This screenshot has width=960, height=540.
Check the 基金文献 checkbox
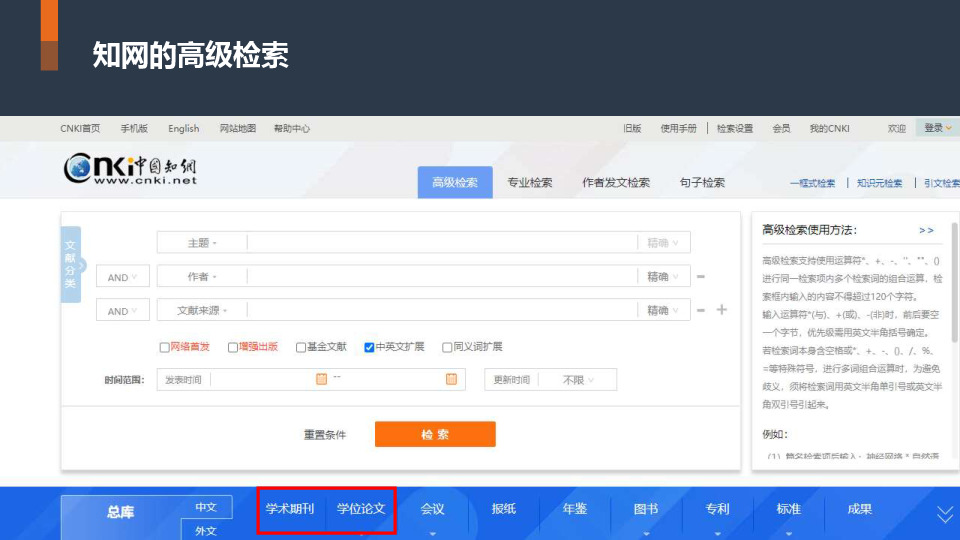pyautogui.click(x=301, y=347)
